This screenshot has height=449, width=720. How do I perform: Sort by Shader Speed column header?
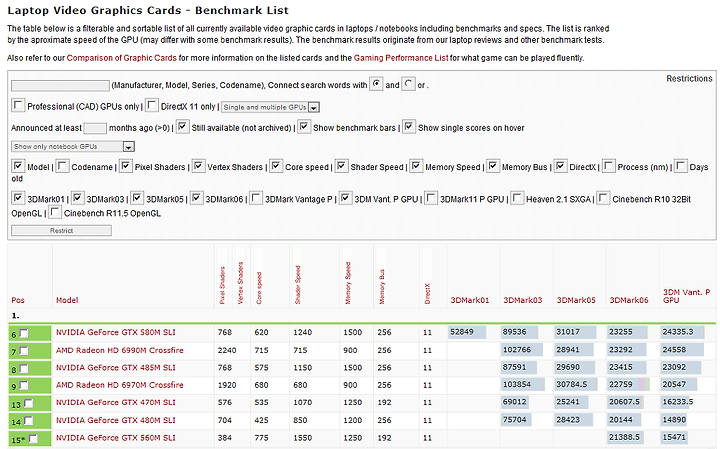pyautogui.click(x=297, y=285)
